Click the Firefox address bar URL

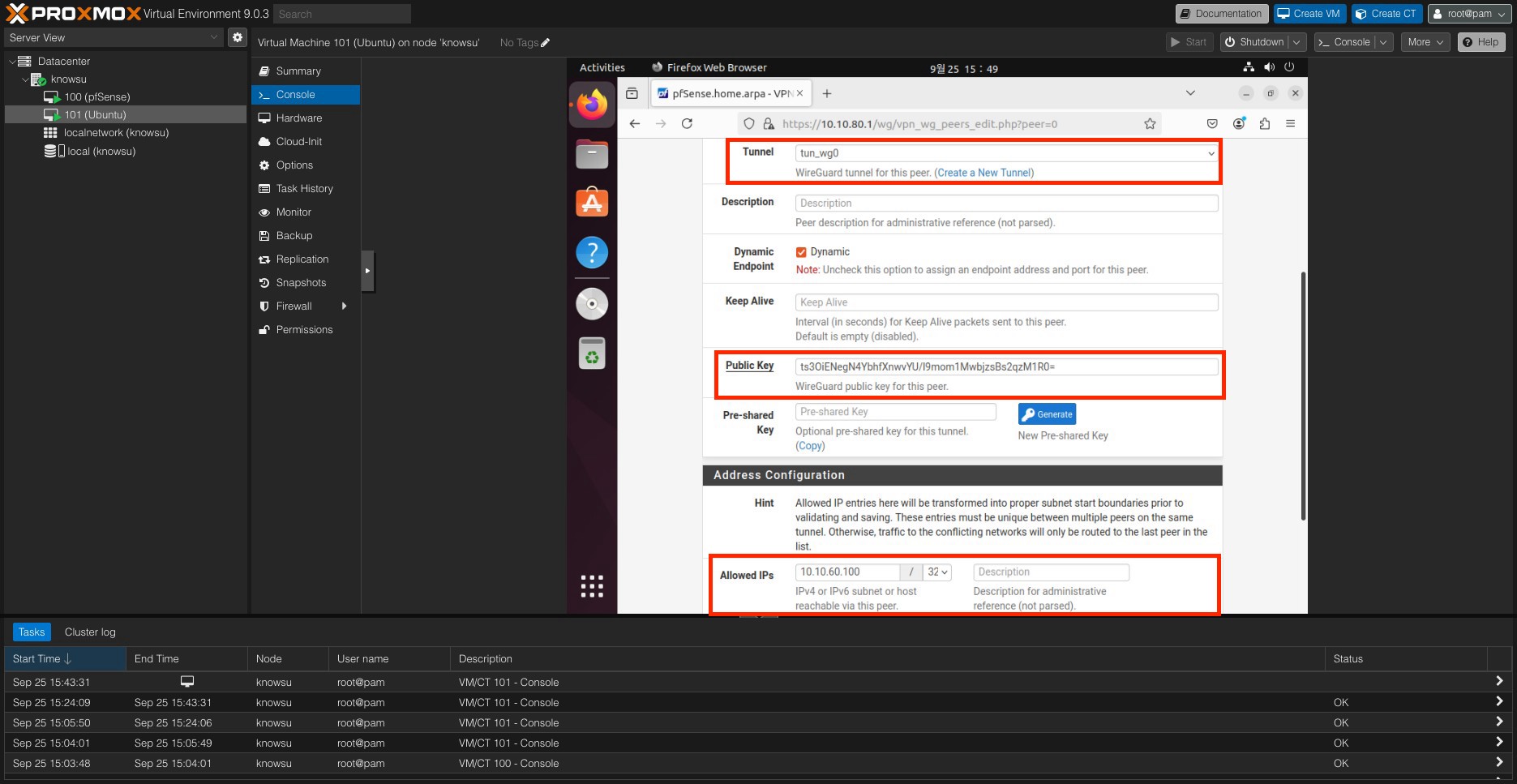coord(919,124)
